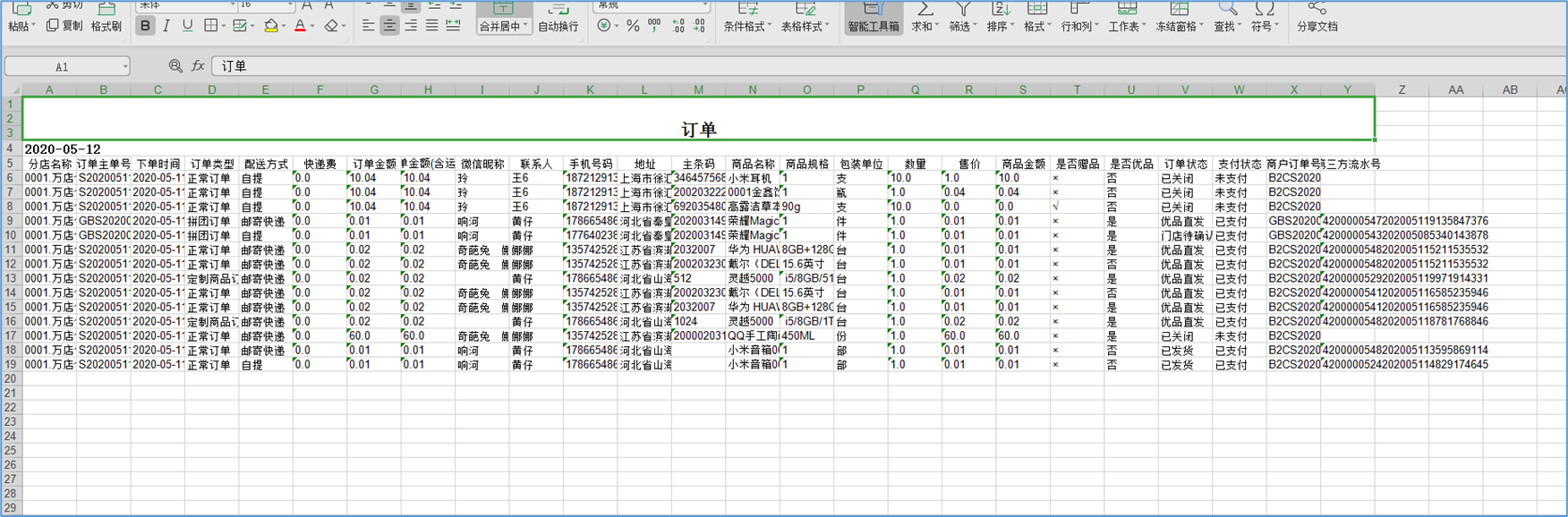This screenshot has width=1568, height=517.
Task: Apply underline formatting
Action: pos(187,26)
